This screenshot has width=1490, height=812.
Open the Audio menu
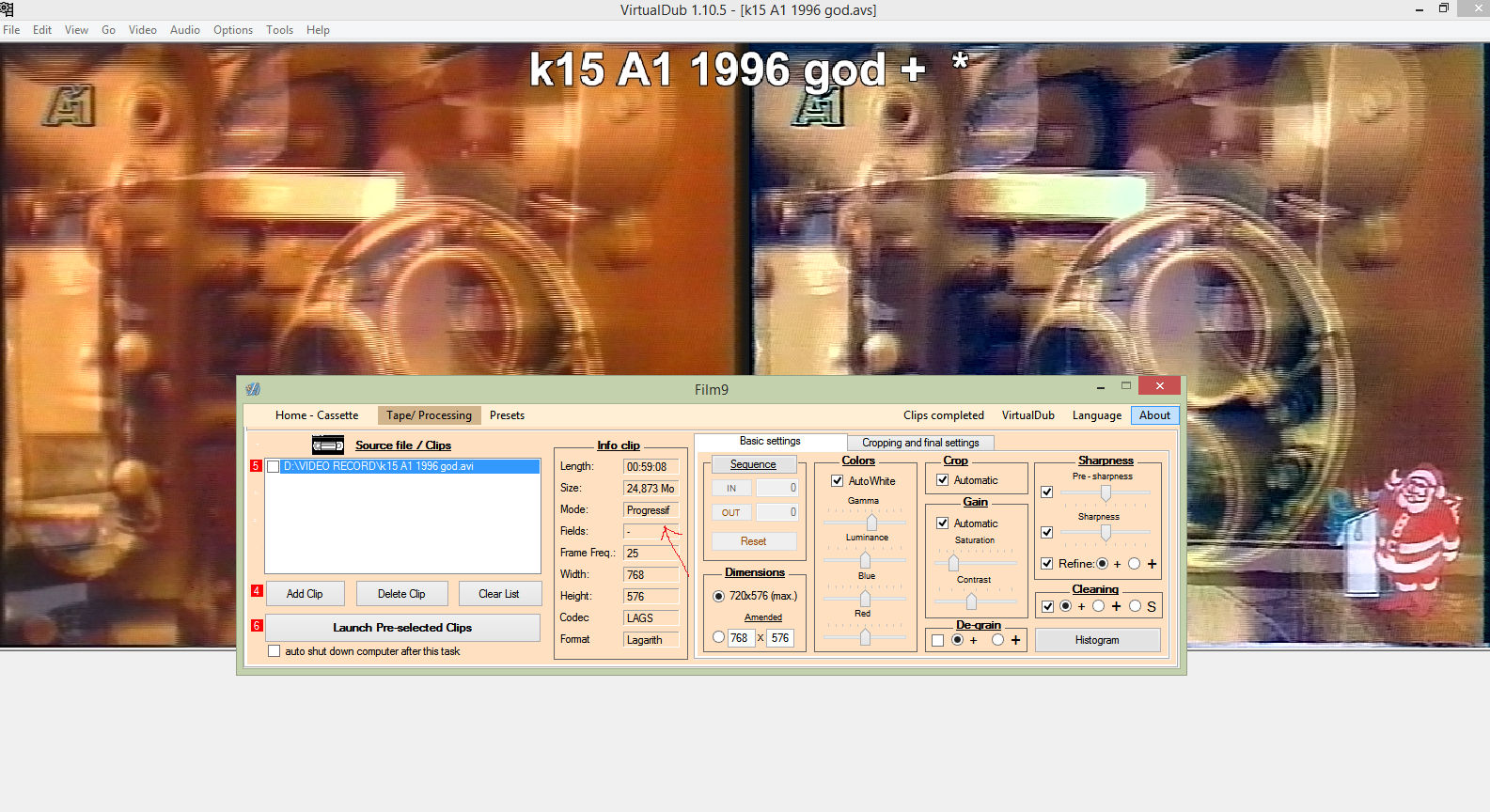pyautogui.click(x=185, y=30)
